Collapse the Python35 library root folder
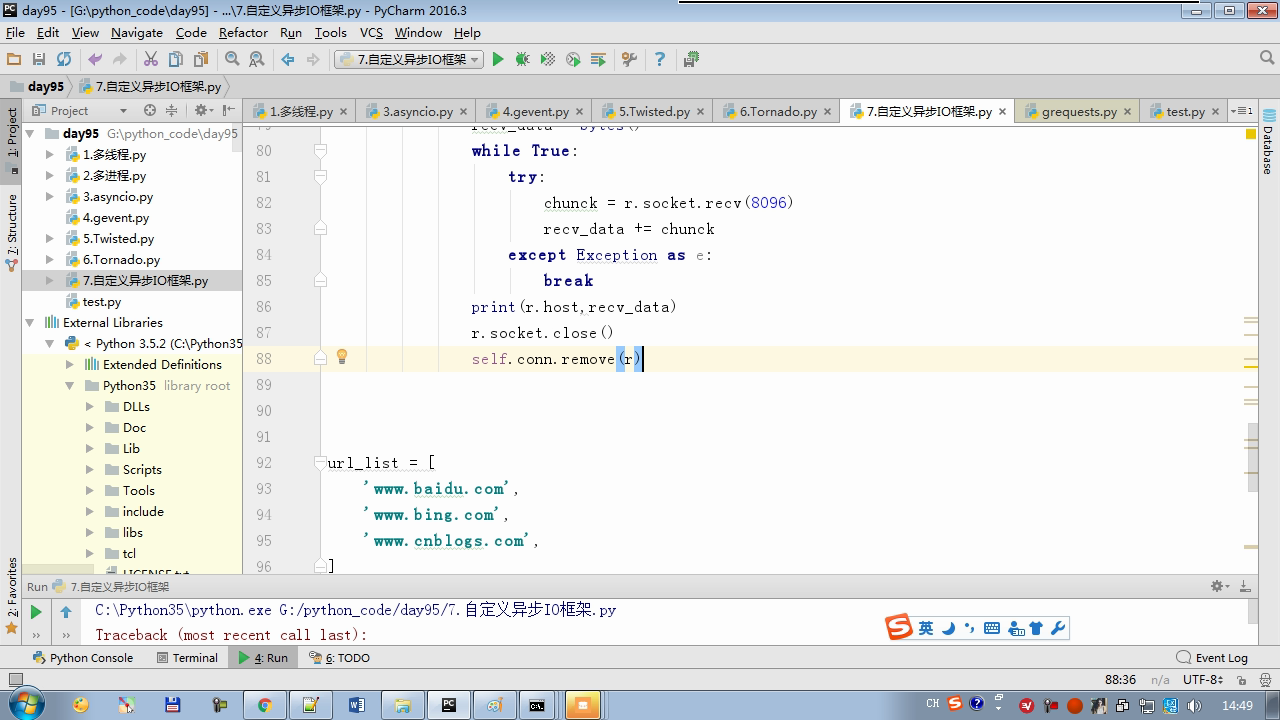 (x=70, y=386)
